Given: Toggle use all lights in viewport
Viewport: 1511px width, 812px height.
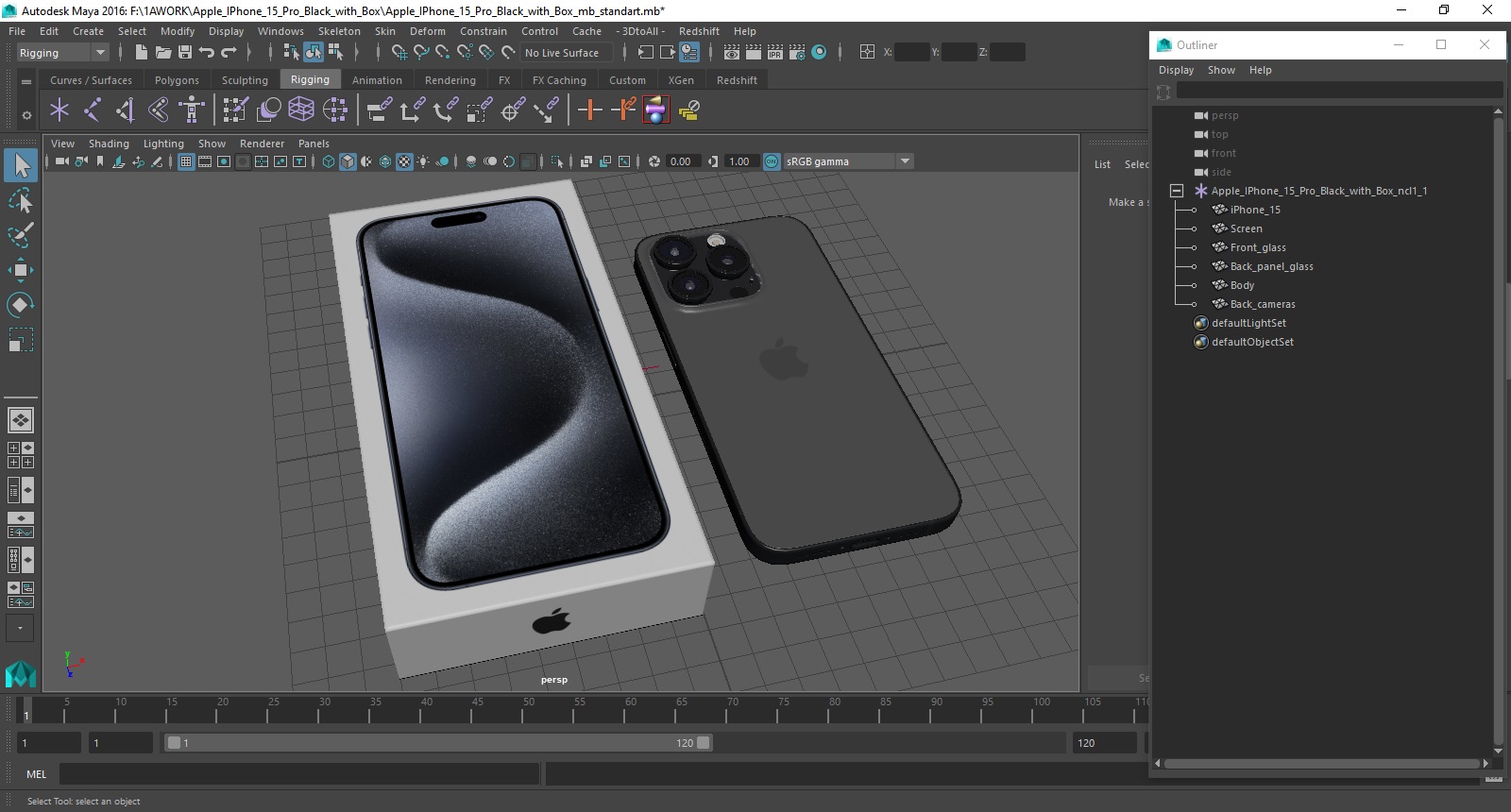Looking at the screenshot, I should [423, 161].
